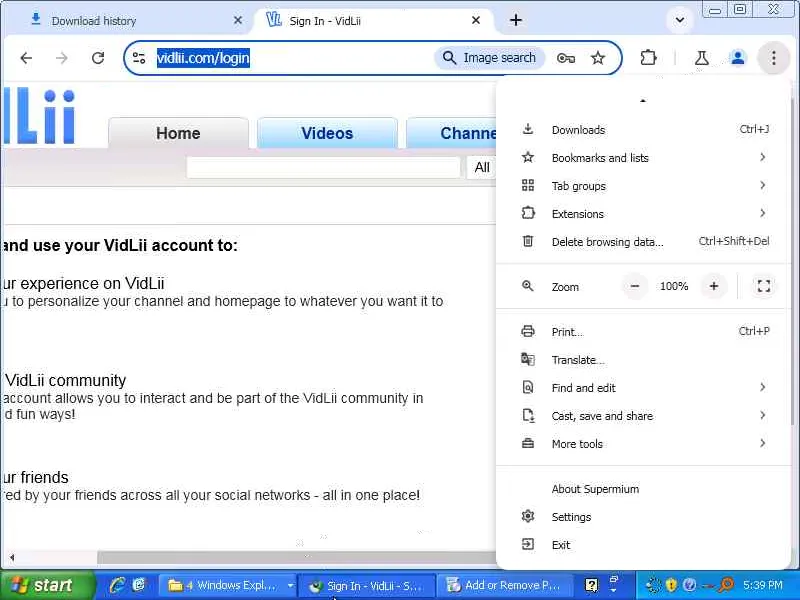Click the forward navigation arrow
Viewport: 800px width, 600px height.
[x=62, y=58]
